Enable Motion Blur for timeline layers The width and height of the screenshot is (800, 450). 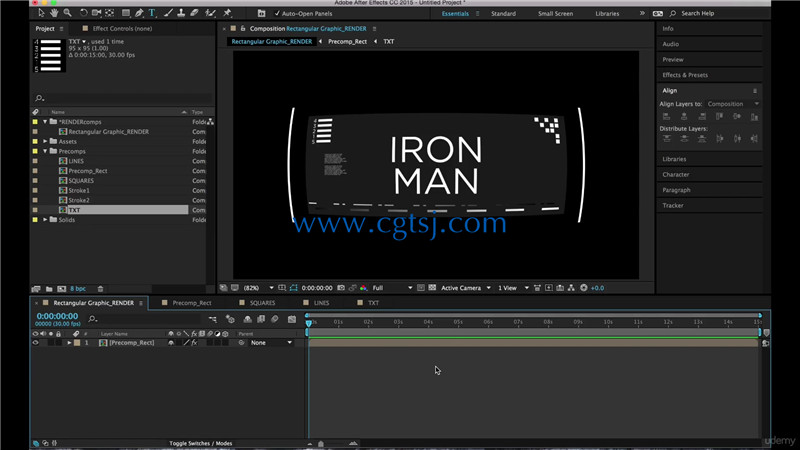coord(274,319)
